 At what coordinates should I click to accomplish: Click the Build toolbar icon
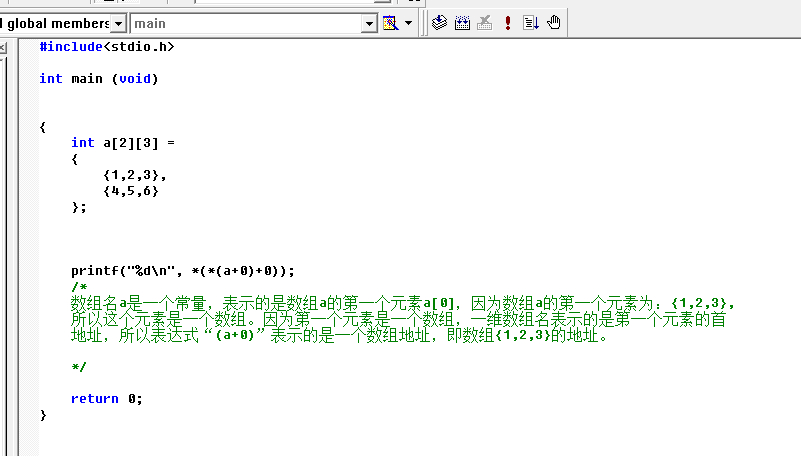[462, 23]
